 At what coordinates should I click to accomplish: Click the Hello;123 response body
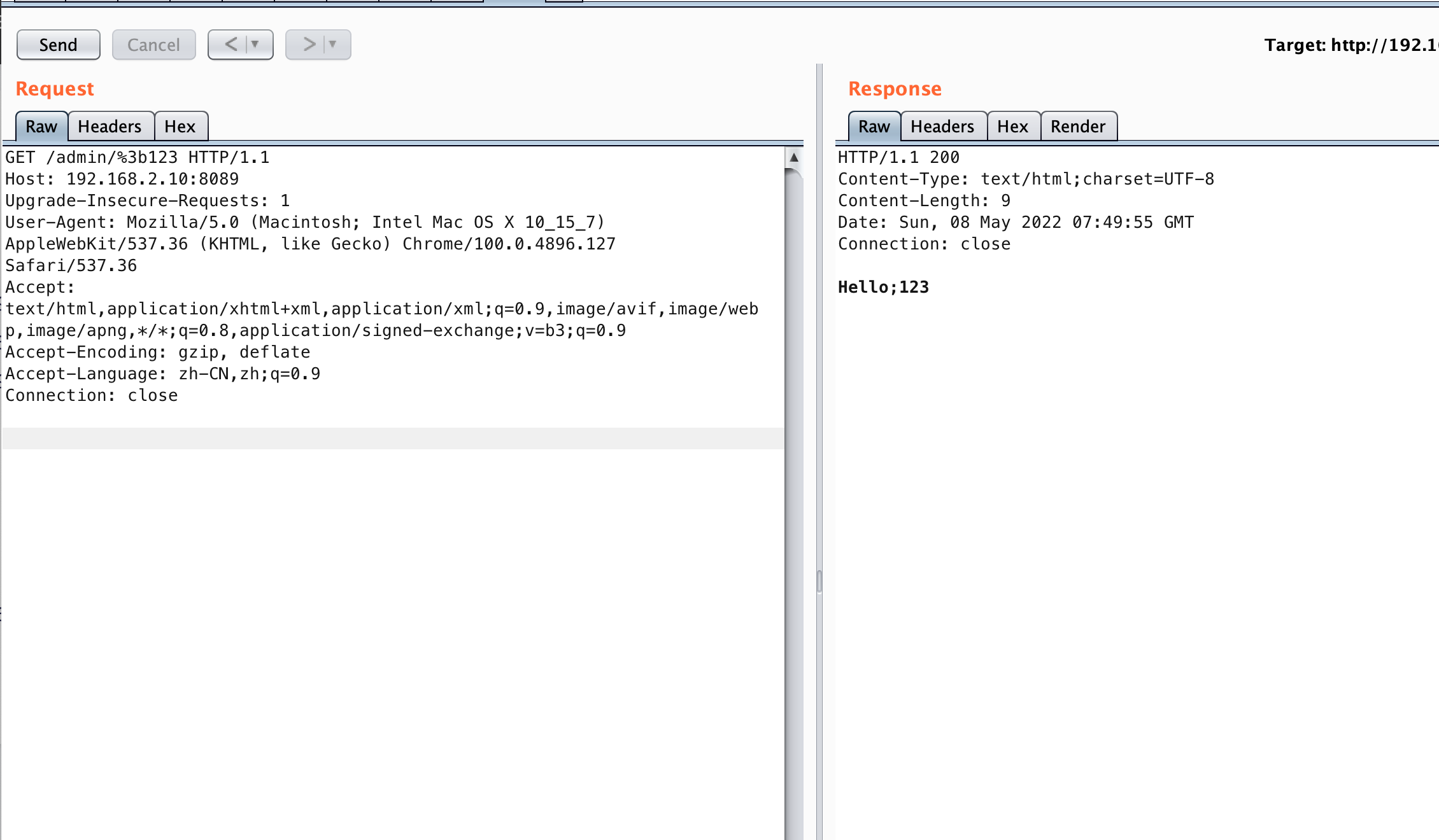[884, 287]
